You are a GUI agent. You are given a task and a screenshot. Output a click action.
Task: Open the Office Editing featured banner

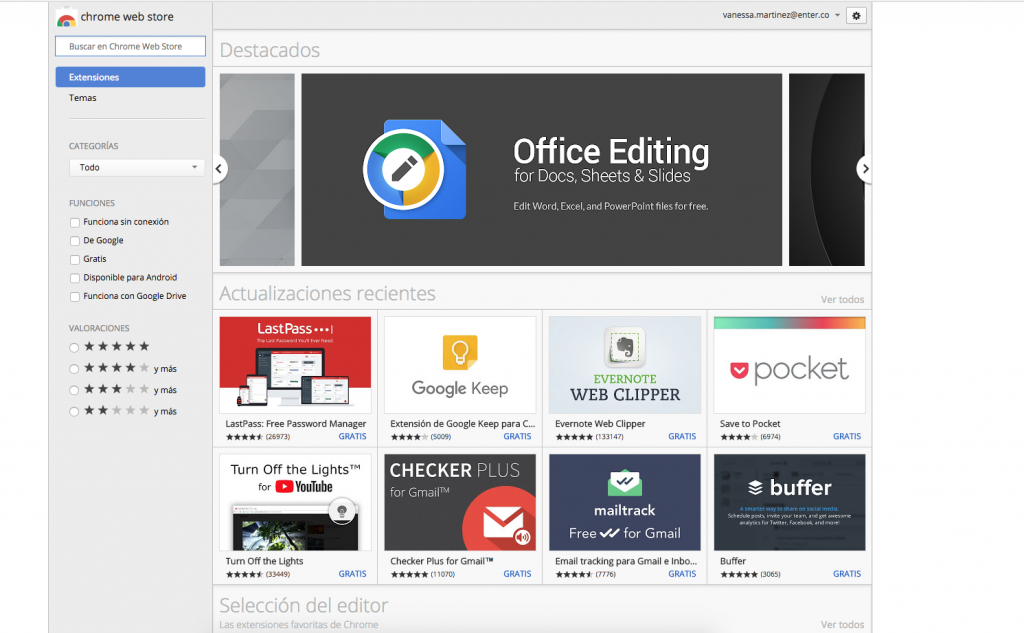tap(541, 169)
